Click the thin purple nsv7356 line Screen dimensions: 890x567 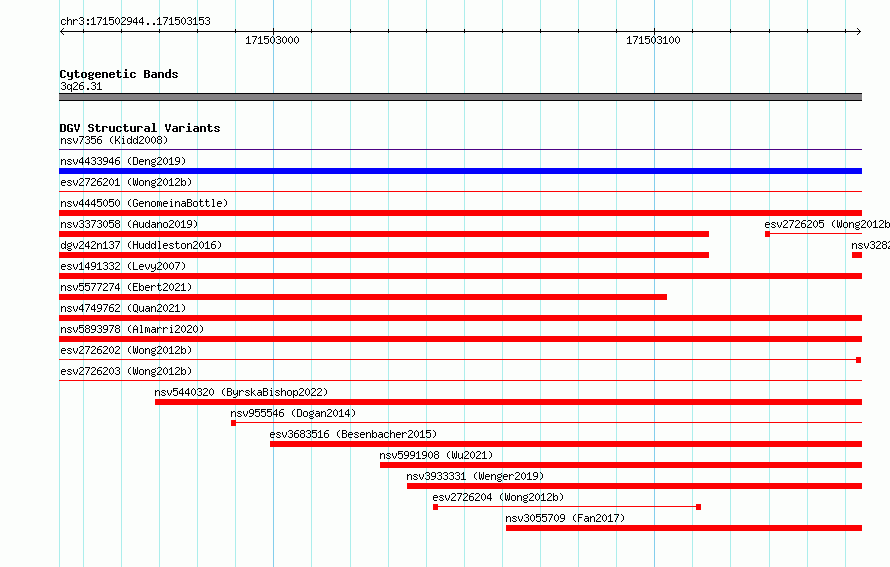coord(460,149)
